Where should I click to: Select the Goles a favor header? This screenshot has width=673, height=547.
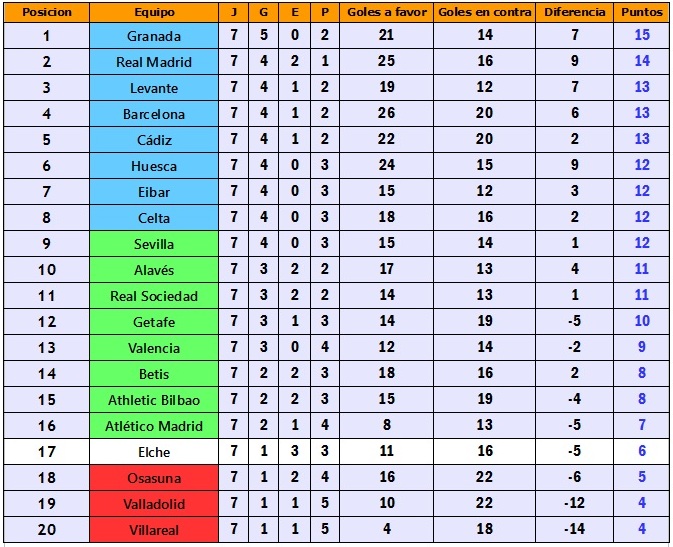click(x=387, y=12)
